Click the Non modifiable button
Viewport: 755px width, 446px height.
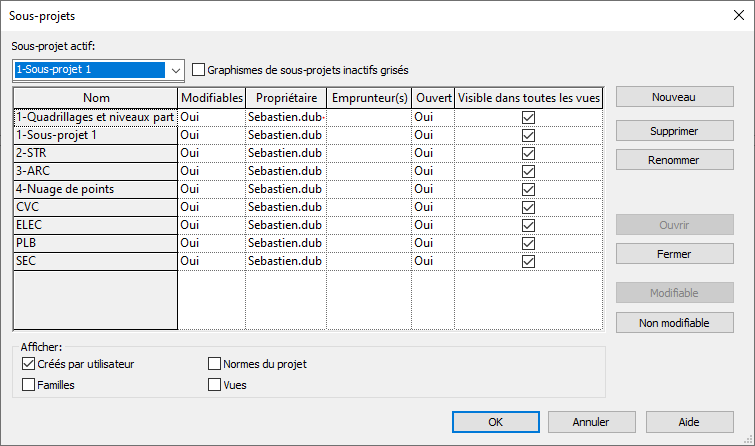(674, 323)
